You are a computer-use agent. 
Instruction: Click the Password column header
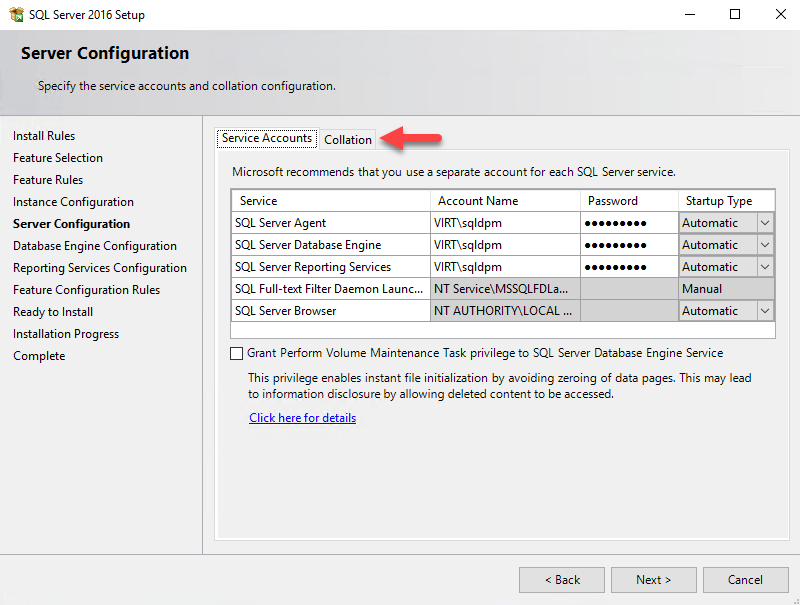[x=629, y=201]
